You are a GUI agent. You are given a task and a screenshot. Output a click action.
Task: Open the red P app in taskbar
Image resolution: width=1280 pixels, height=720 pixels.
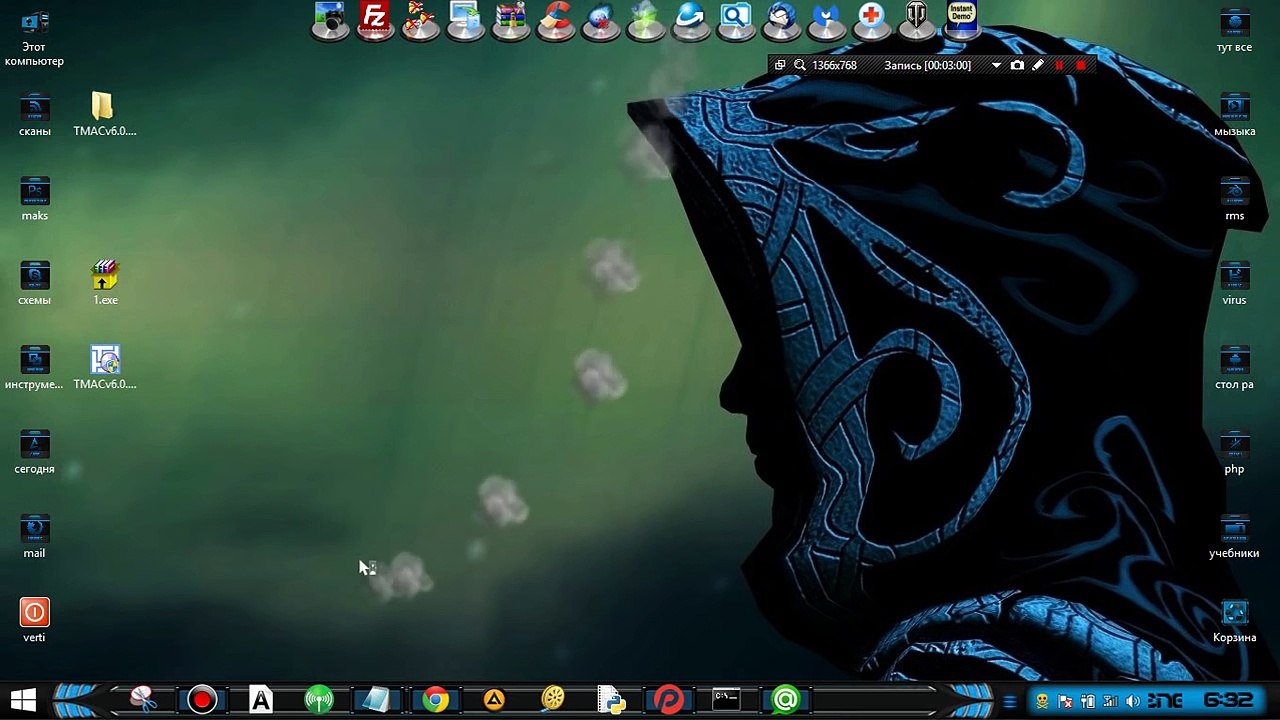[x=669, y=699]
